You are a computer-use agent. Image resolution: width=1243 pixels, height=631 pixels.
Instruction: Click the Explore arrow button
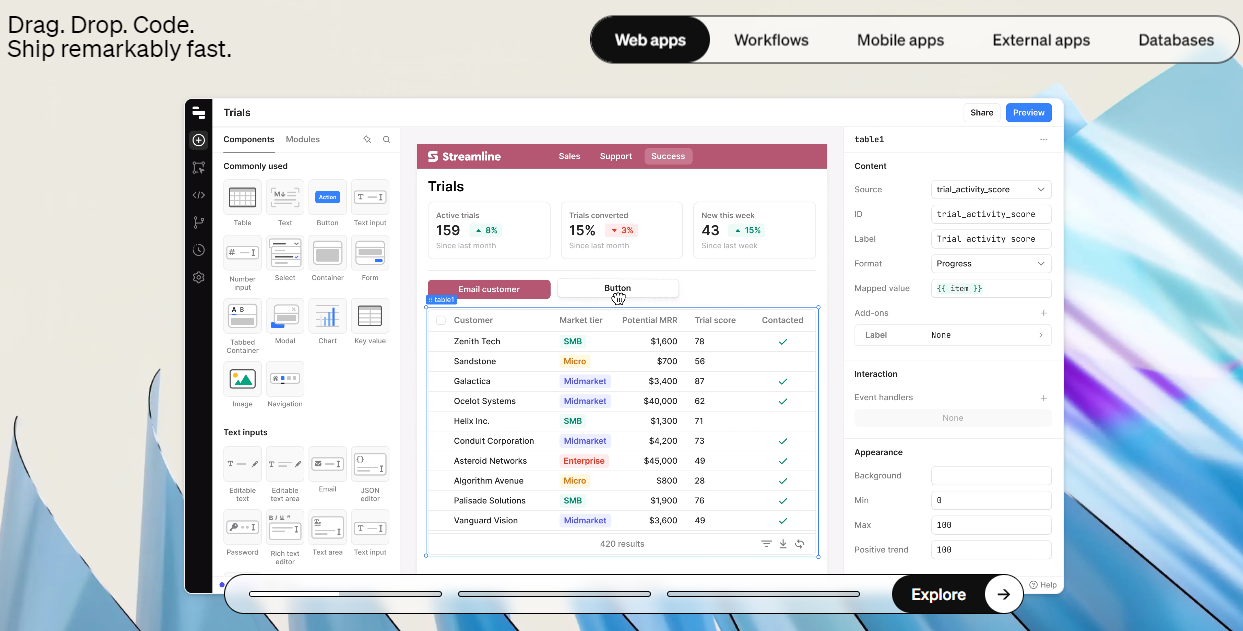[x=1003, y=594]
